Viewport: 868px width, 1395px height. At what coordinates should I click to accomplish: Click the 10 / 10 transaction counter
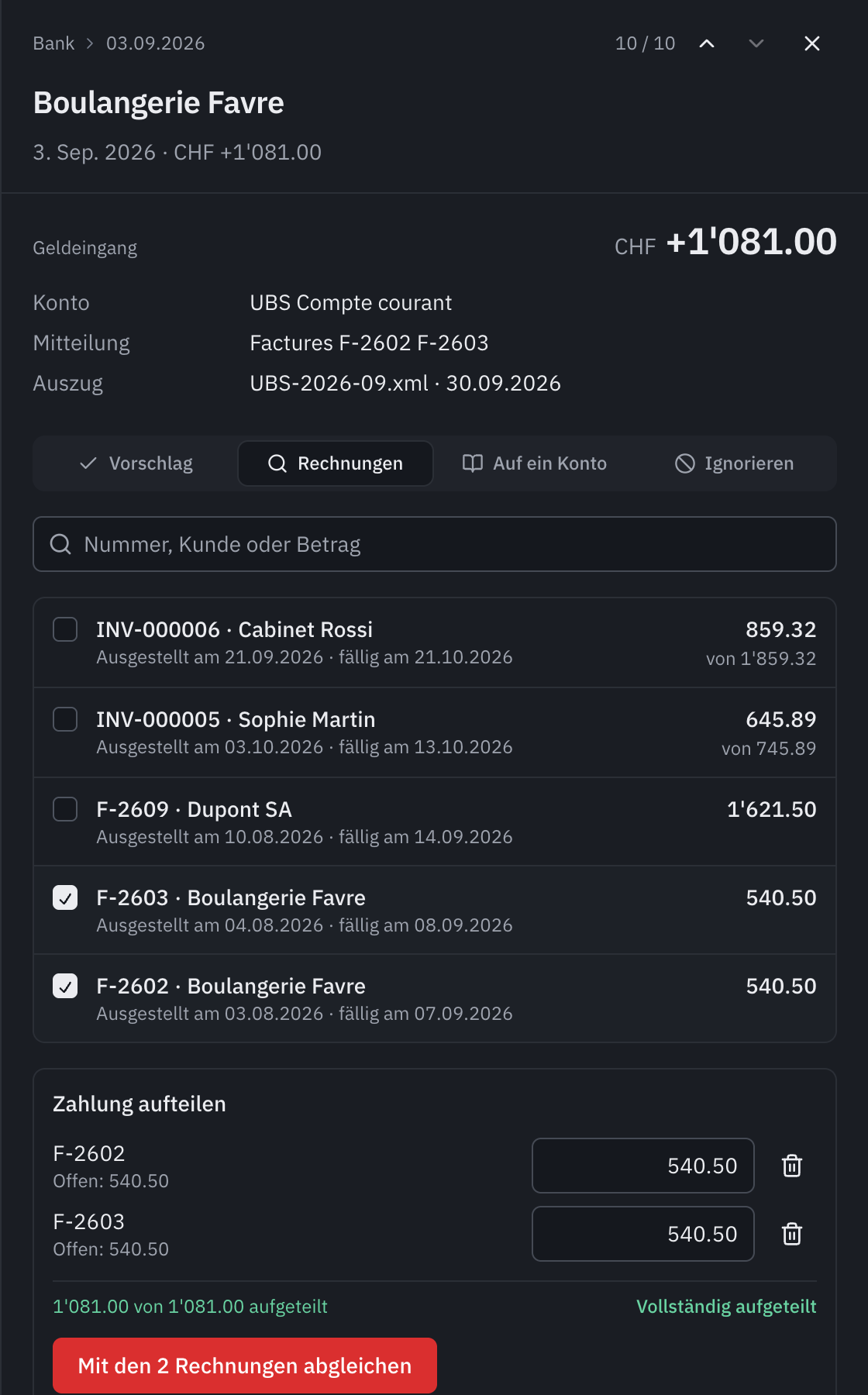point(646,43)
